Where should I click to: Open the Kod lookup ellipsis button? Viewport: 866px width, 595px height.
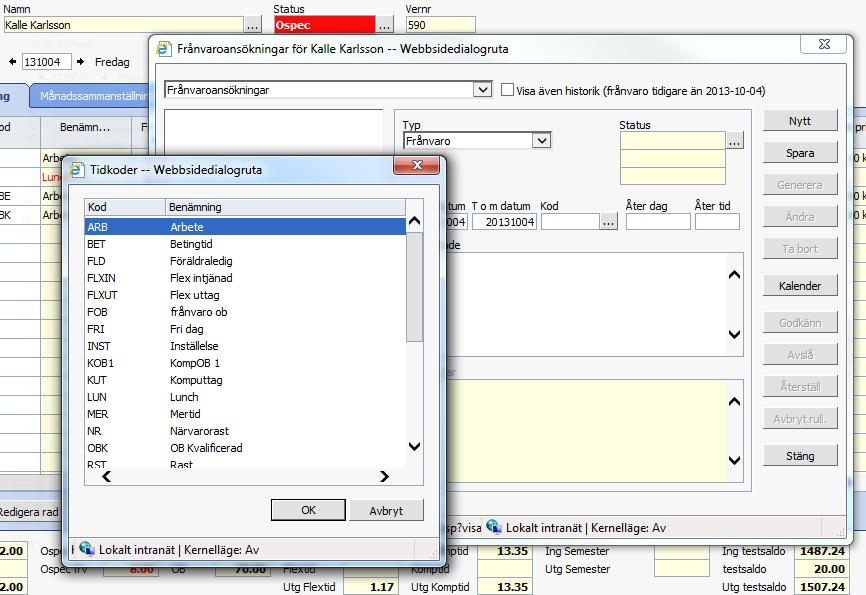pos(609,222)
